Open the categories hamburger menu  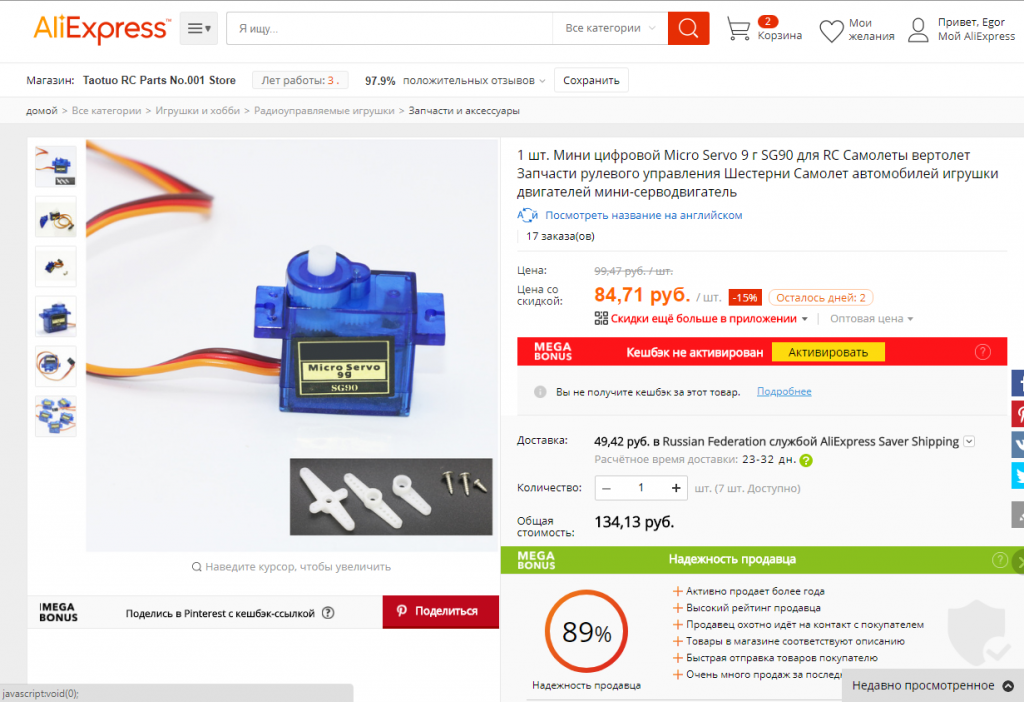(x=199, y=28)
